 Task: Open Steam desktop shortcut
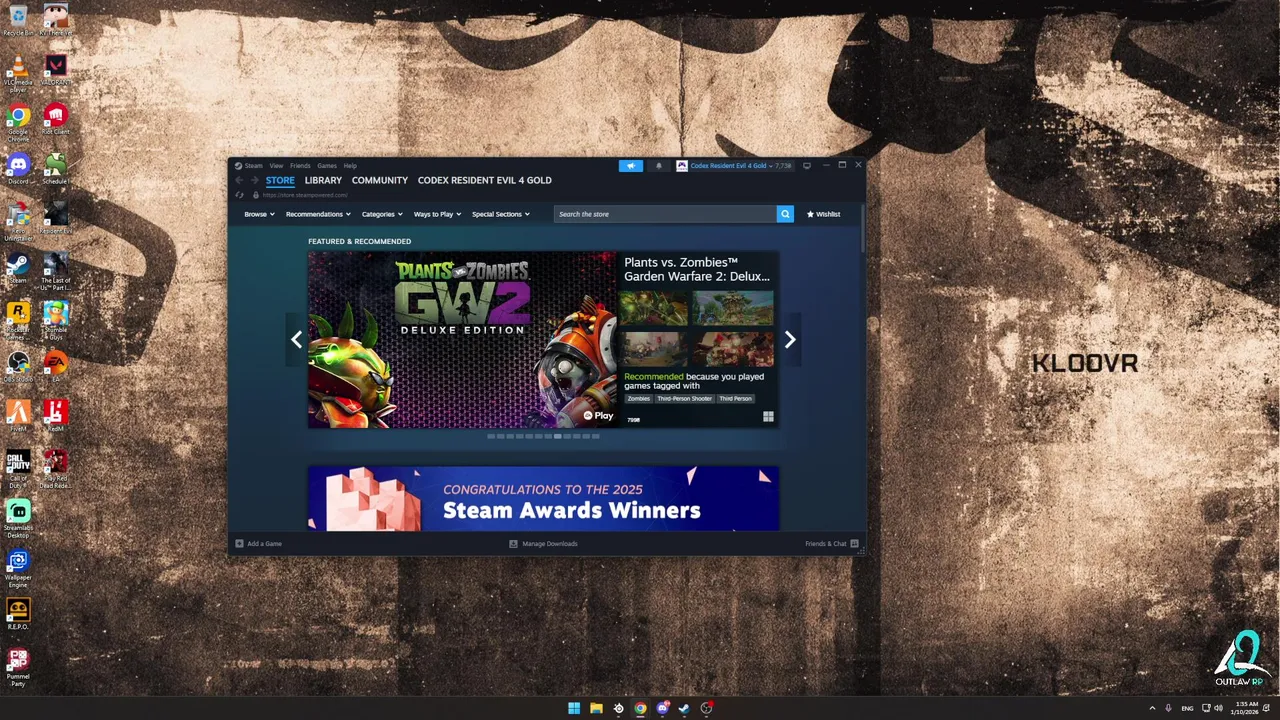[18, 267]
